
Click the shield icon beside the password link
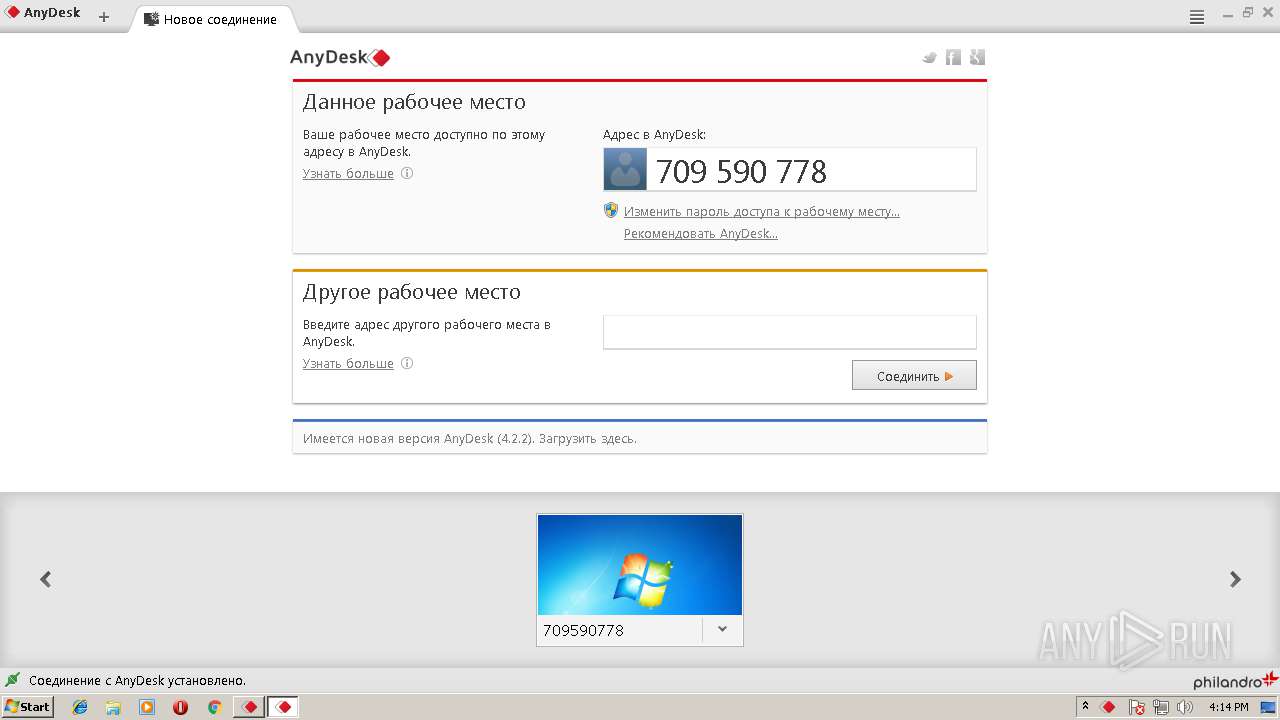[x=611, y=210]
